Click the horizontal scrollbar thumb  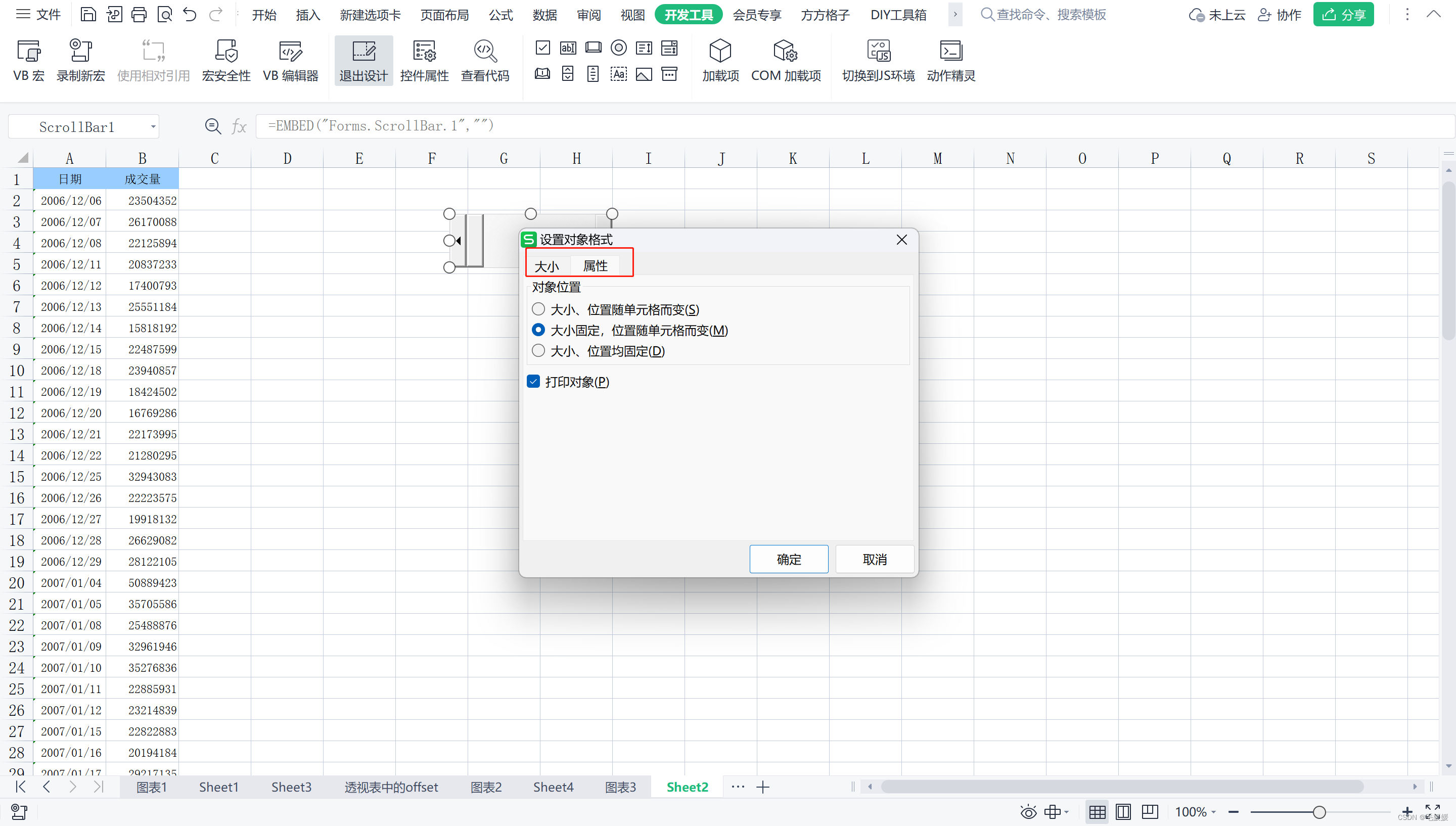[x=1121, y=786]
